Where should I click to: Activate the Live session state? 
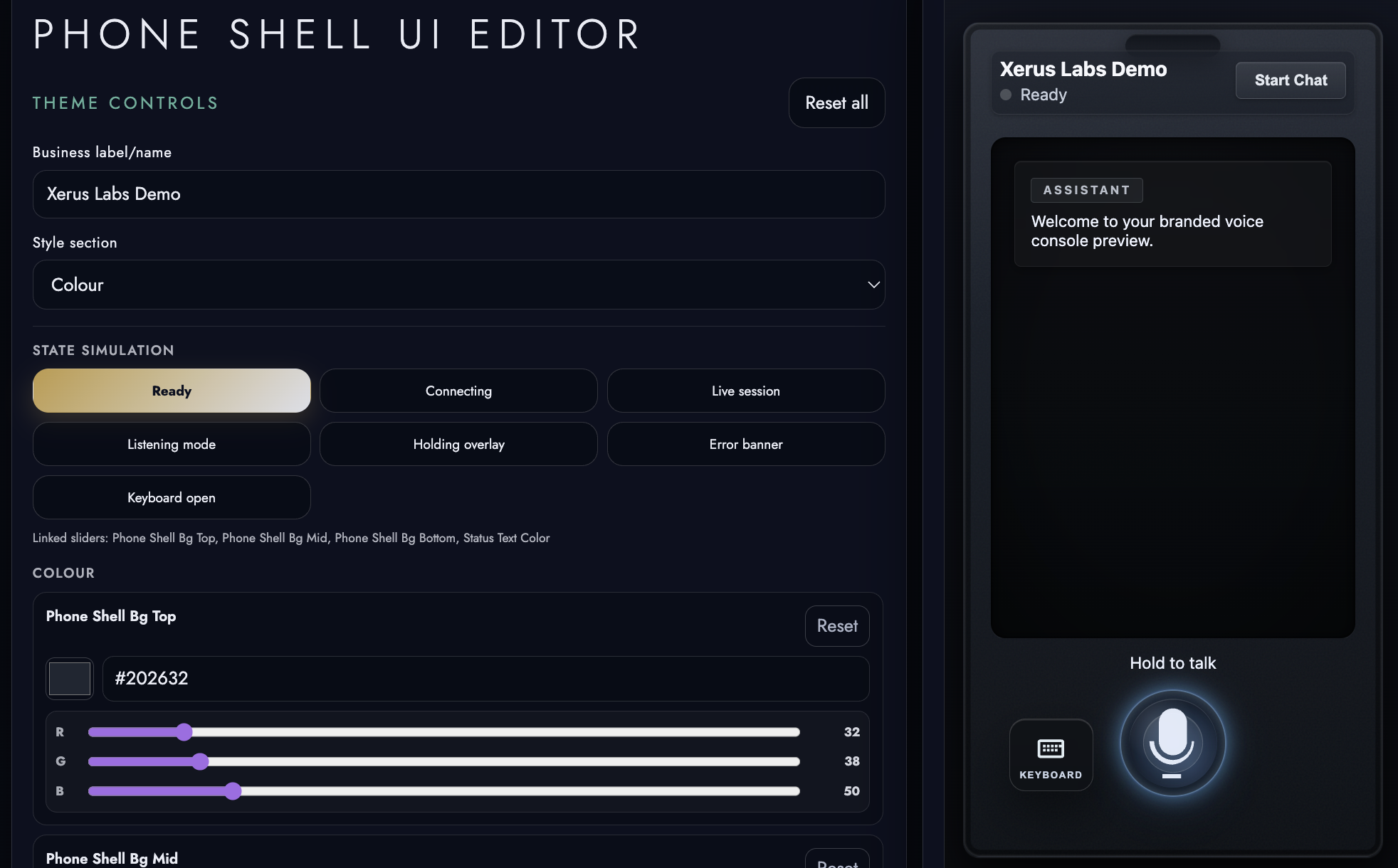(x=745, y=391)
